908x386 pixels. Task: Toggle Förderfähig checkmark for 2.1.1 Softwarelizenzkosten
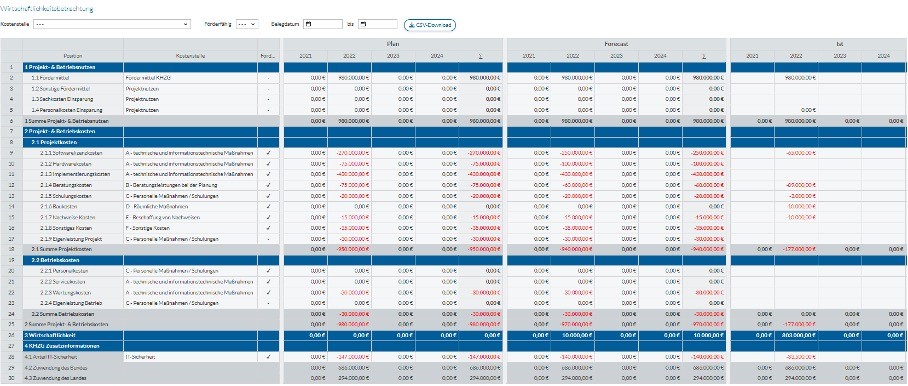pyautogui.click(x=269, y=153)
